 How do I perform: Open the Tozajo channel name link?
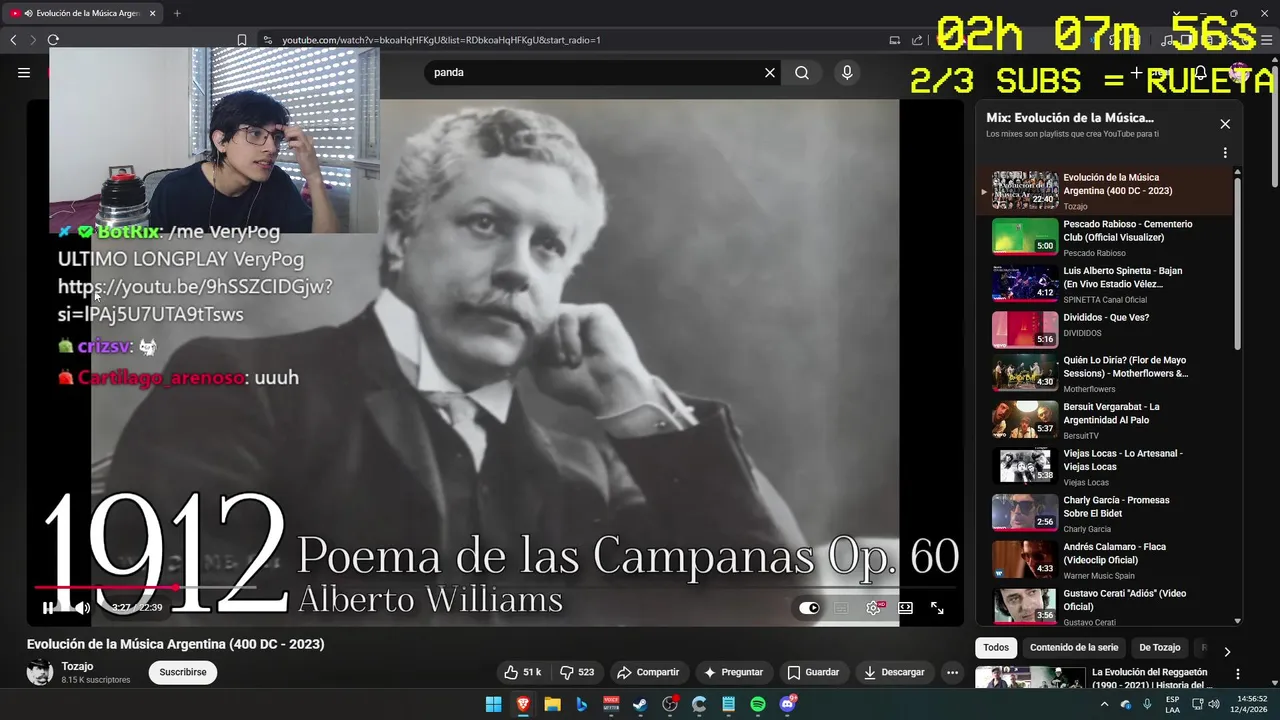pyautogui.click(x=77, y=666)
